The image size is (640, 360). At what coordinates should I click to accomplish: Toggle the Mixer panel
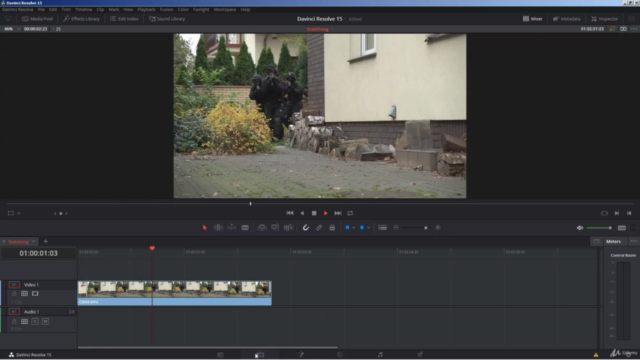533,19
